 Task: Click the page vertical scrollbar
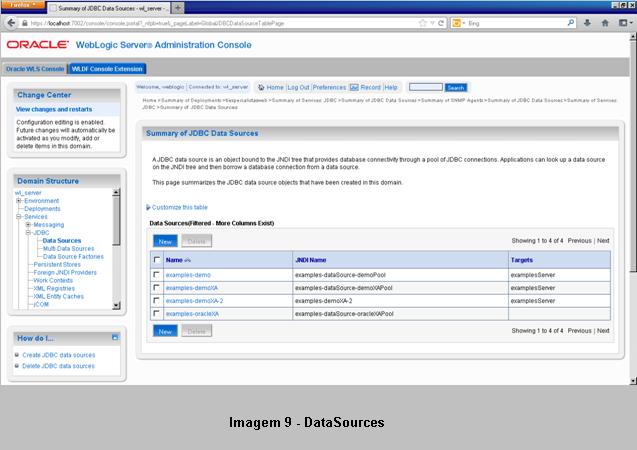(x=633, y=154)
